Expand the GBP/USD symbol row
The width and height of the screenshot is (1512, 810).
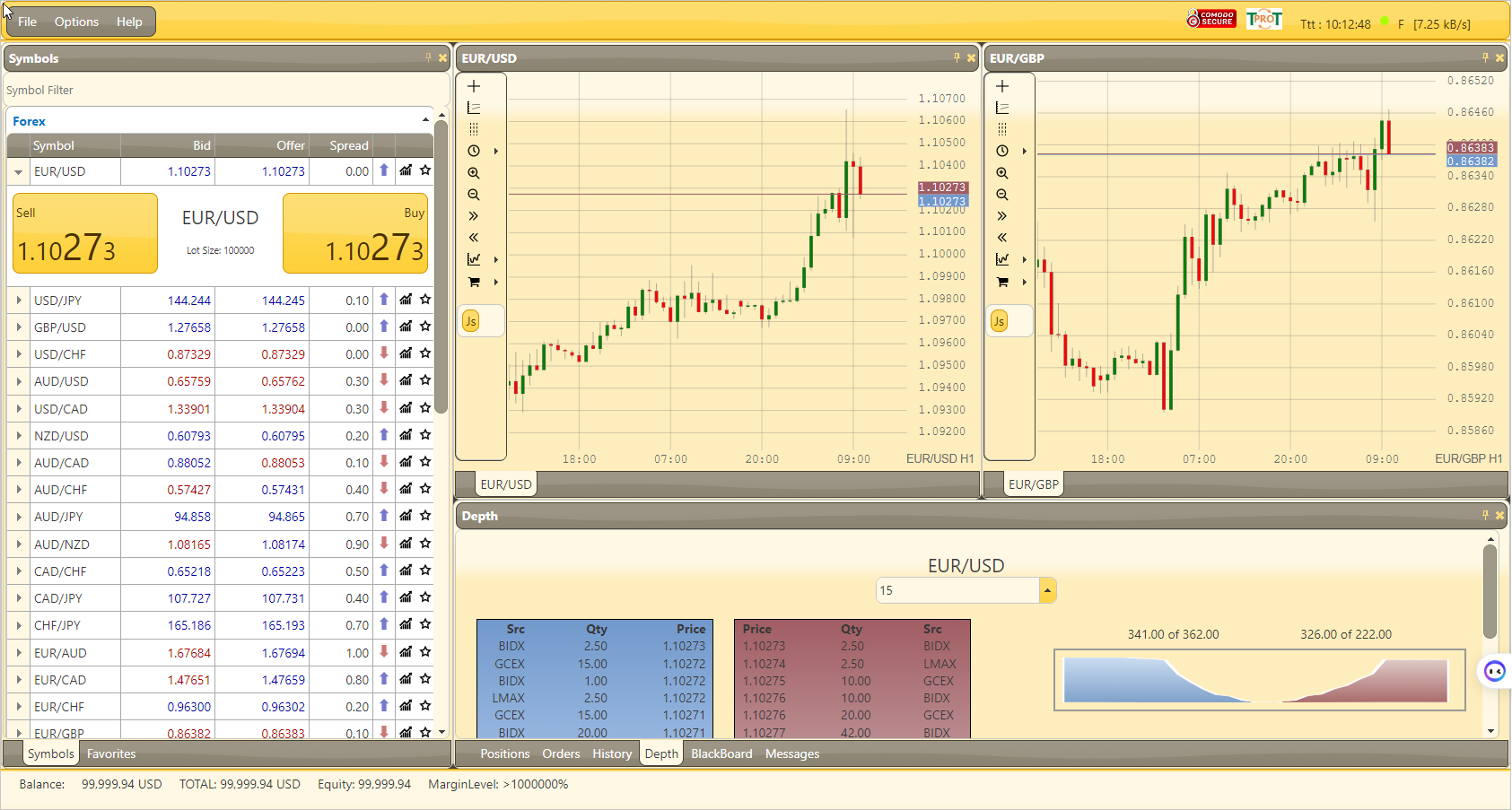(x=18, y=327)
